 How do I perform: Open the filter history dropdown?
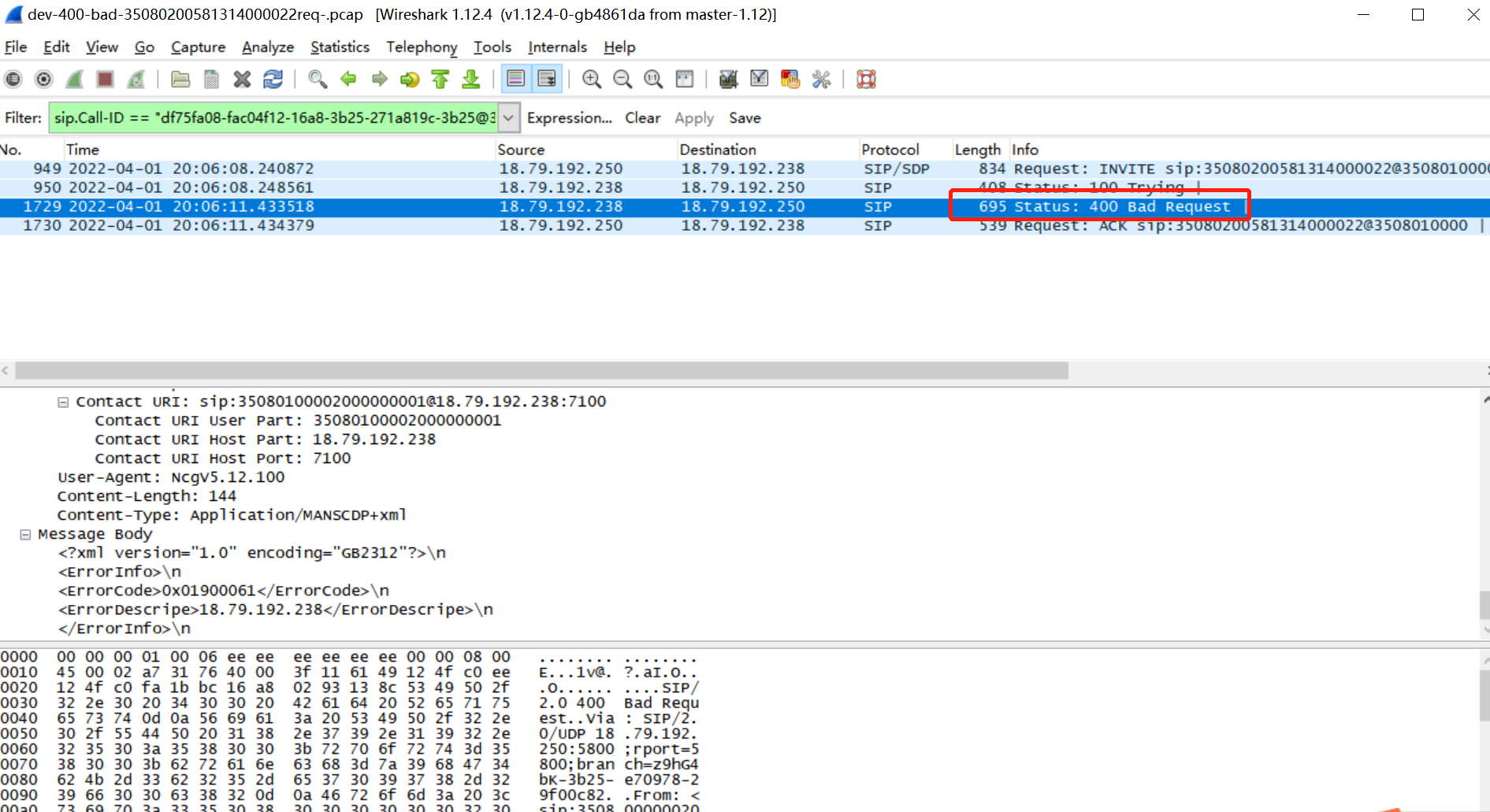[x=509, y=118]
